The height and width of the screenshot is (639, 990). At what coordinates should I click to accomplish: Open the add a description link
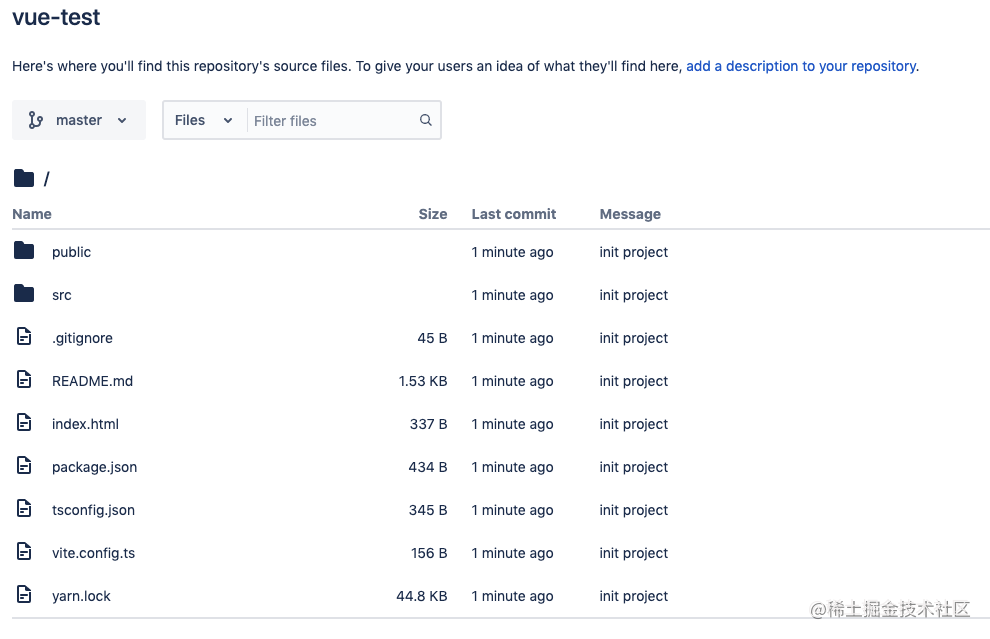click(x=801, y=66)
